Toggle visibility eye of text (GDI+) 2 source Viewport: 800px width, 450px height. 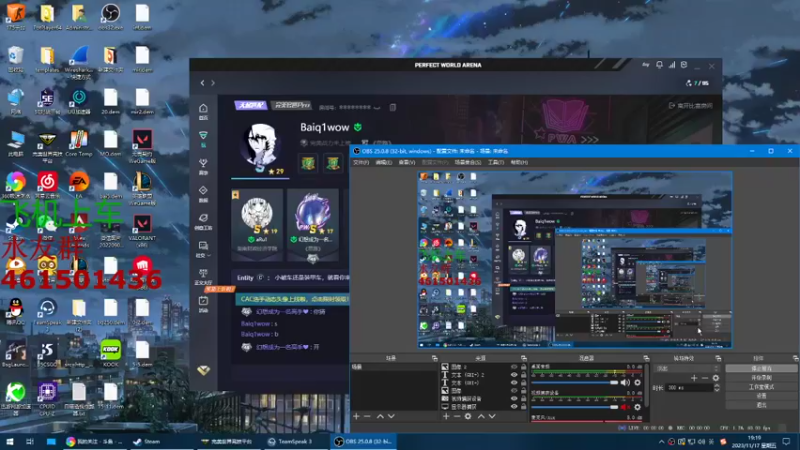(x=514, y=374)
